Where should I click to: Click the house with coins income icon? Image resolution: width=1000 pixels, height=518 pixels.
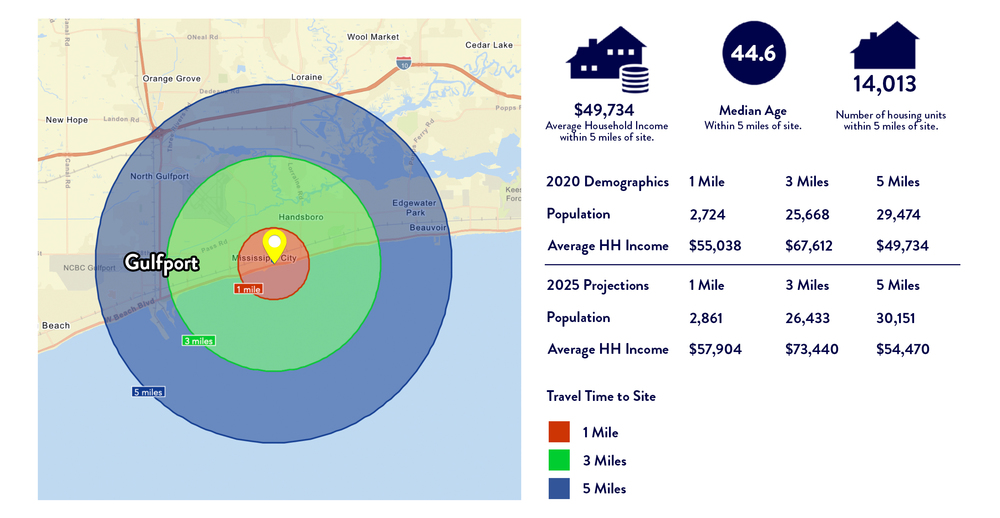607,59
